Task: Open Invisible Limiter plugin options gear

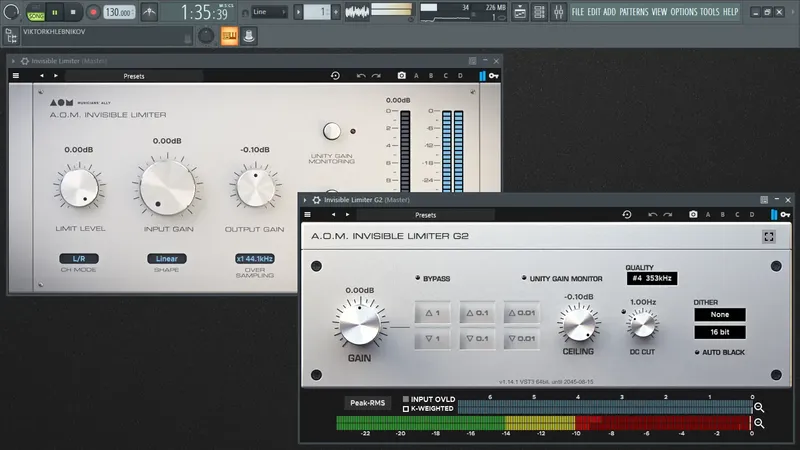Action: tap(24, 61)
